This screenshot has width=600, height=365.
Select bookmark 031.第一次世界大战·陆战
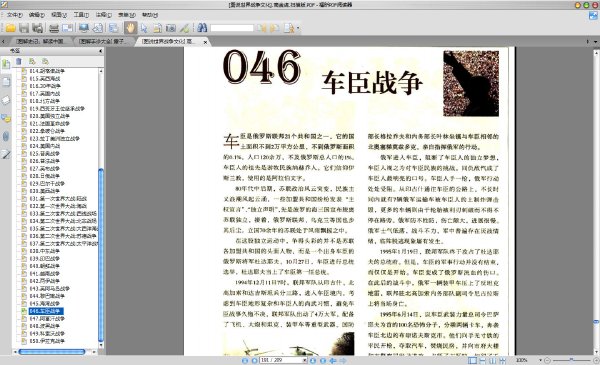pyautogui.click(x=58, y=199)
